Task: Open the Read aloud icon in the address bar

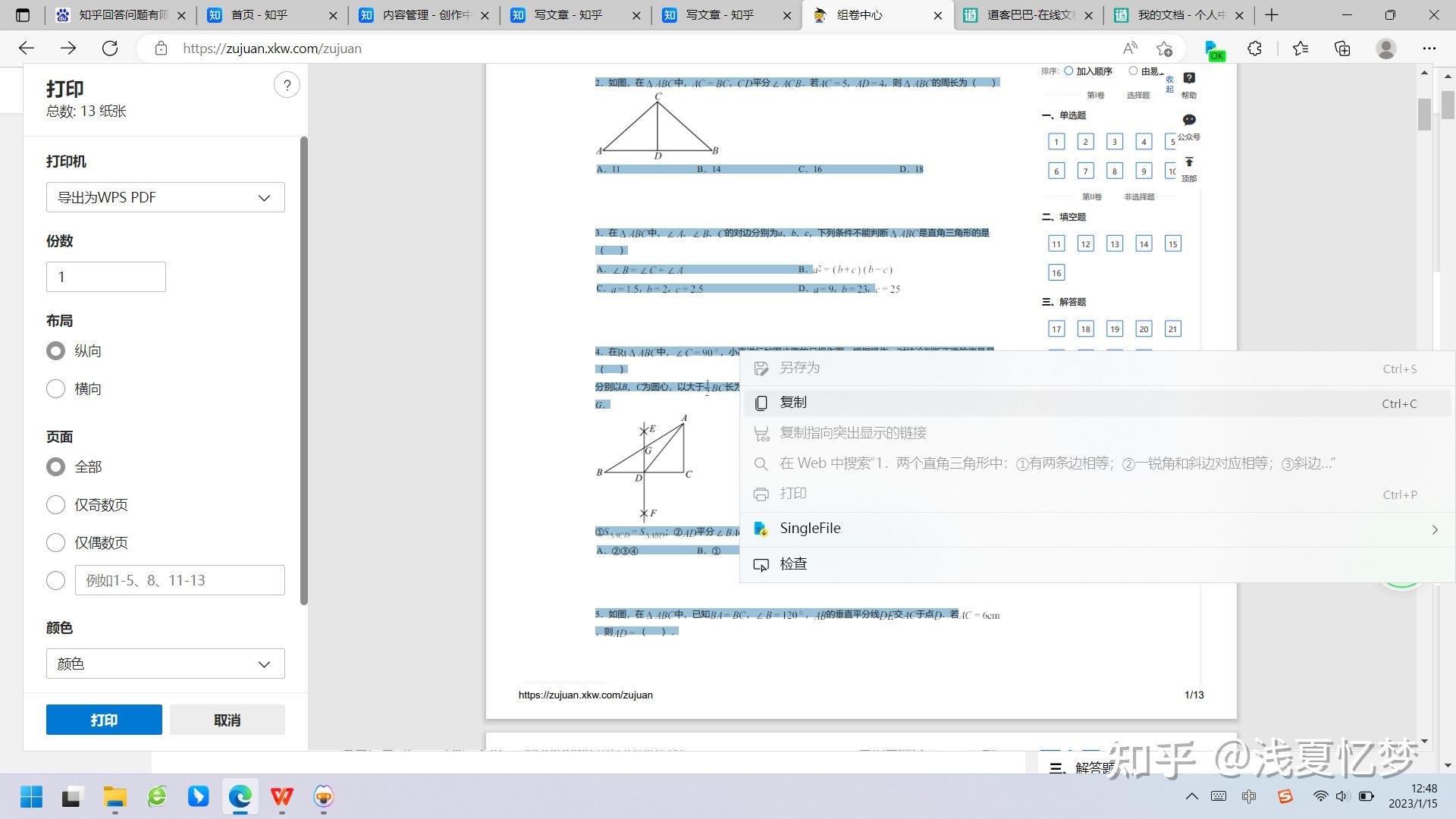Action: (x=1130, y=49)
